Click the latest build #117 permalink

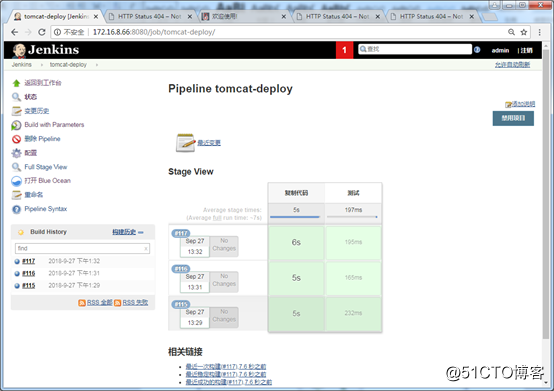click(x=226, y=367)
